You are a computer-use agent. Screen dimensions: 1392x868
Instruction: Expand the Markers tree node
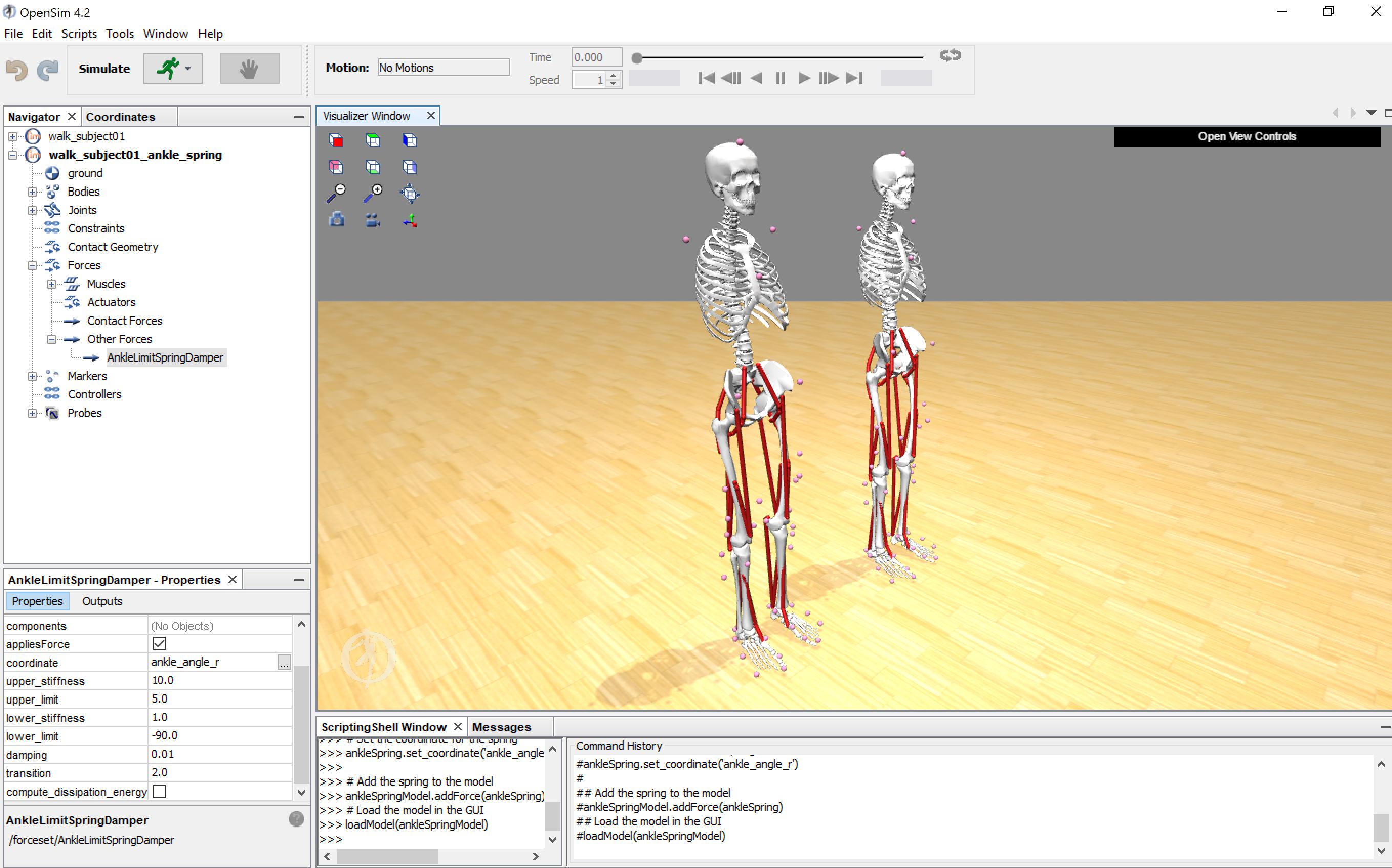[x=32, y=376]
